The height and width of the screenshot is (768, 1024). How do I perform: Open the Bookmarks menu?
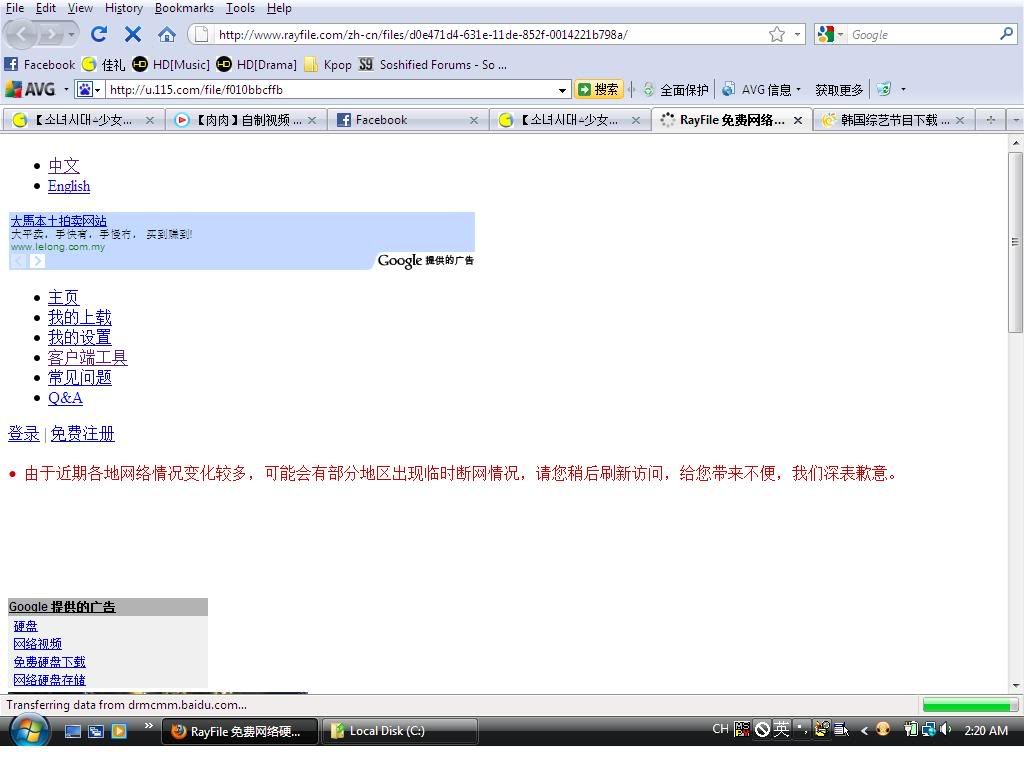pos(184,8)
